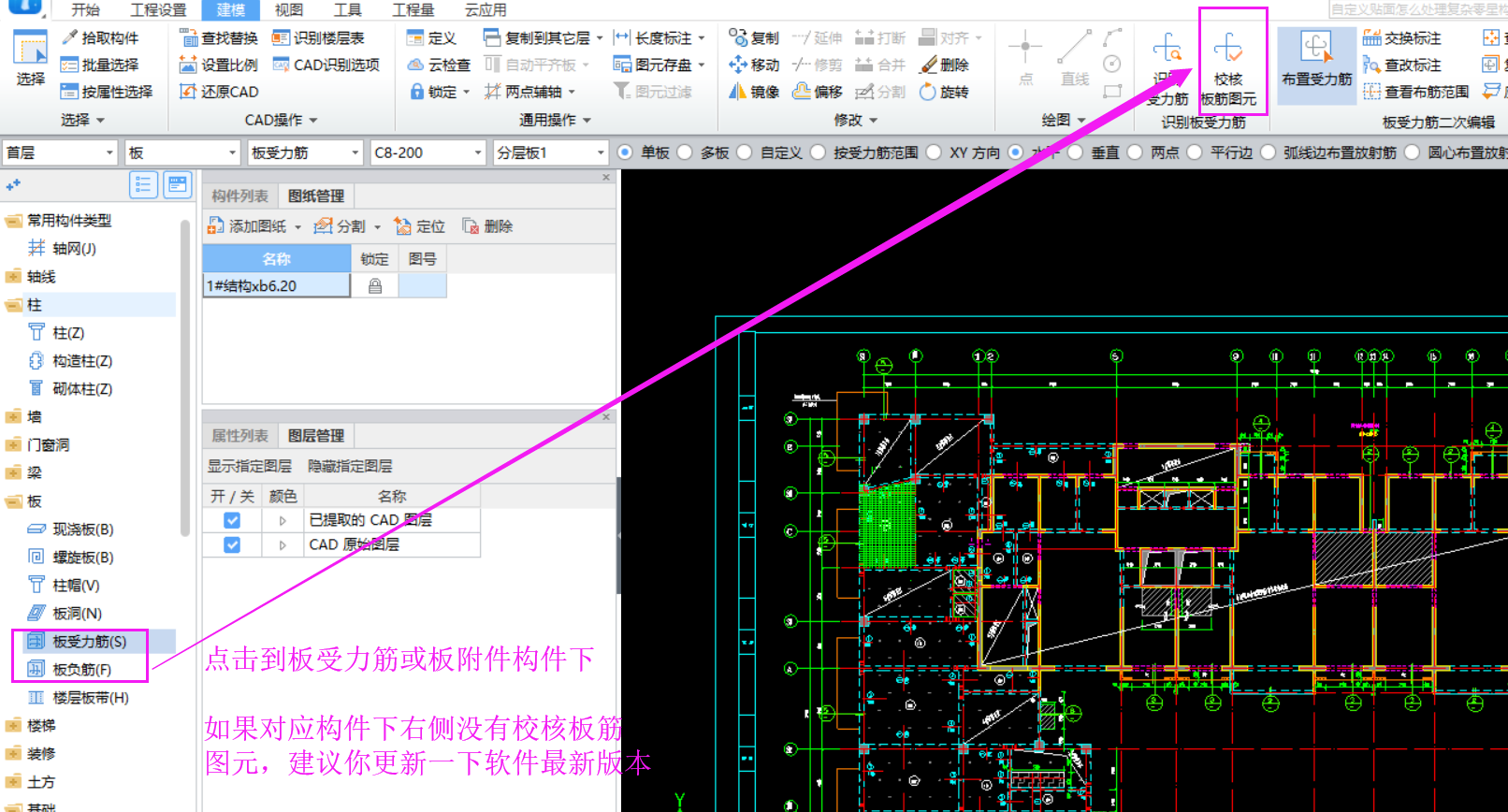Uncheck CAD 原始图层 checkbox

[232, 544]
